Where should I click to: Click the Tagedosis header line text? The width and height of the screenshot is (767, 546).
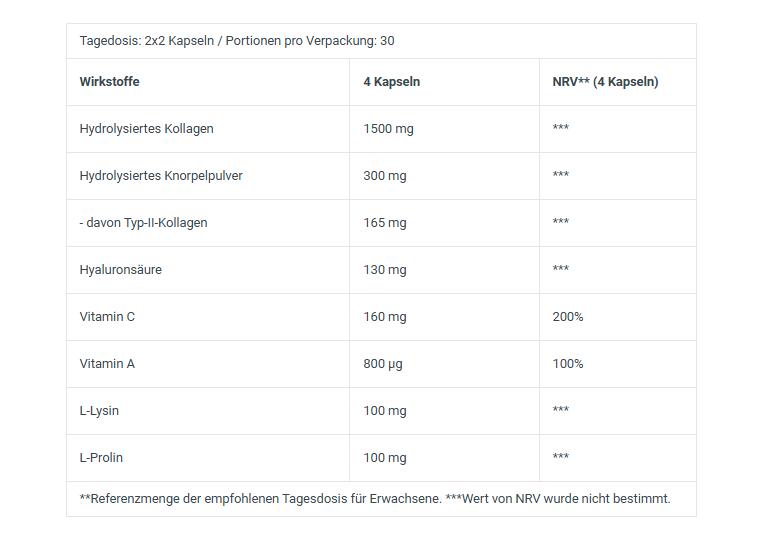237,41
